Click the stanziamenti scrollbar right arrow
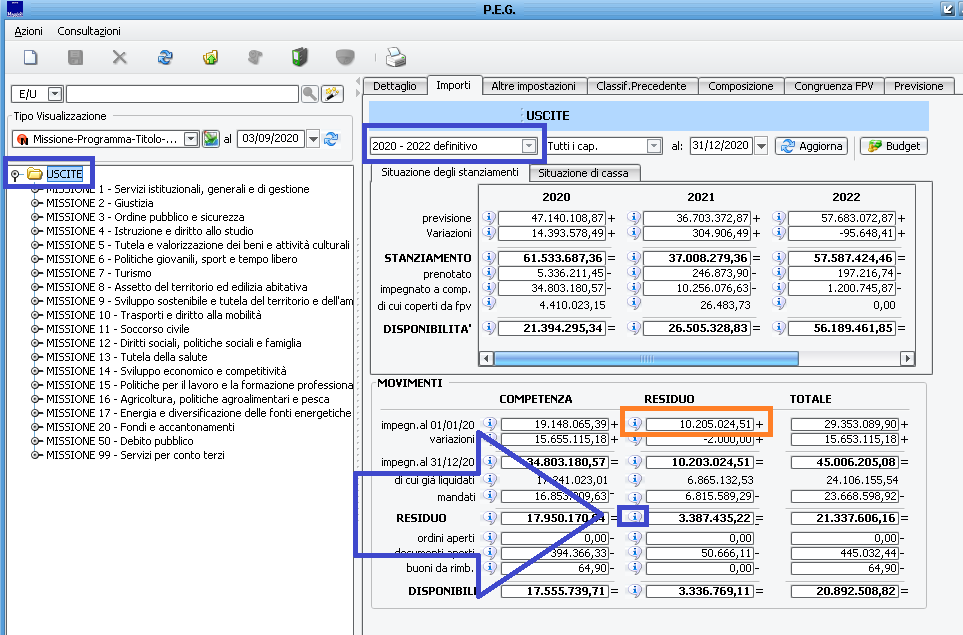 [x=907, y=358]
